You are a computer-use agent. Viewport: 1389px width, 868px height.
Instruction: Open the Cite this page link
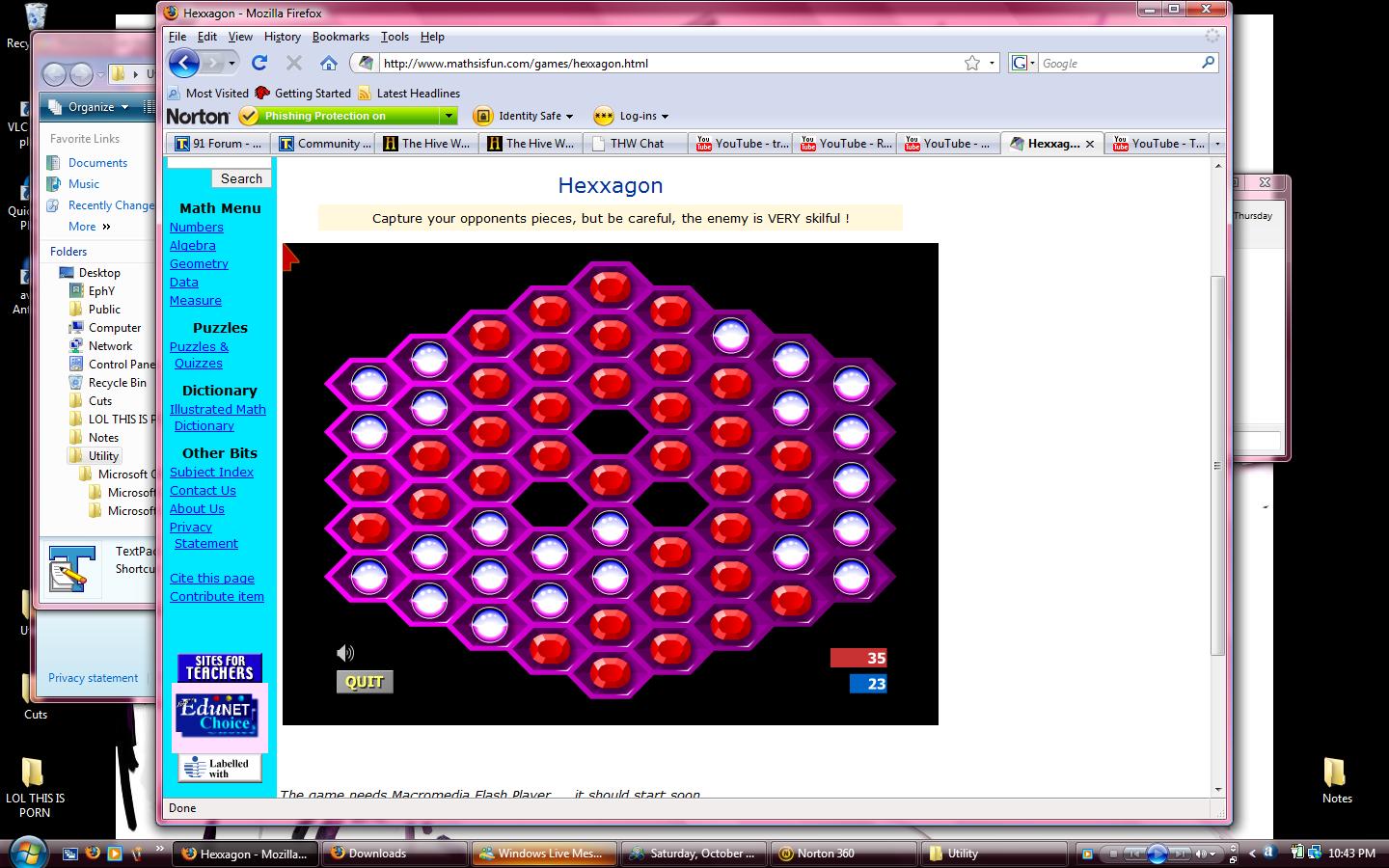tap(212, 578)
